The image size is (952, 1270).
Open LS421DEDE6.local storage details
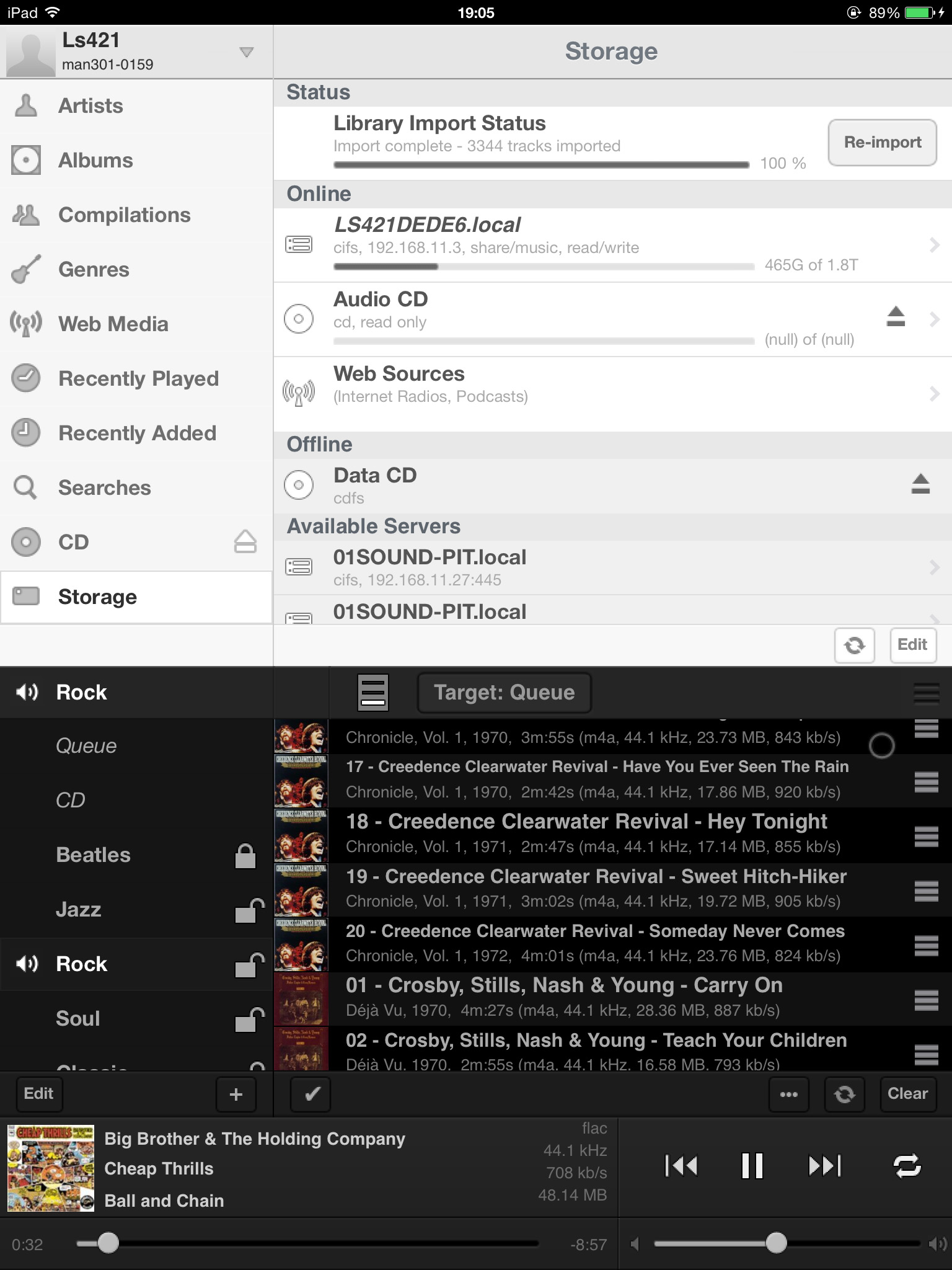coord(612,246)
